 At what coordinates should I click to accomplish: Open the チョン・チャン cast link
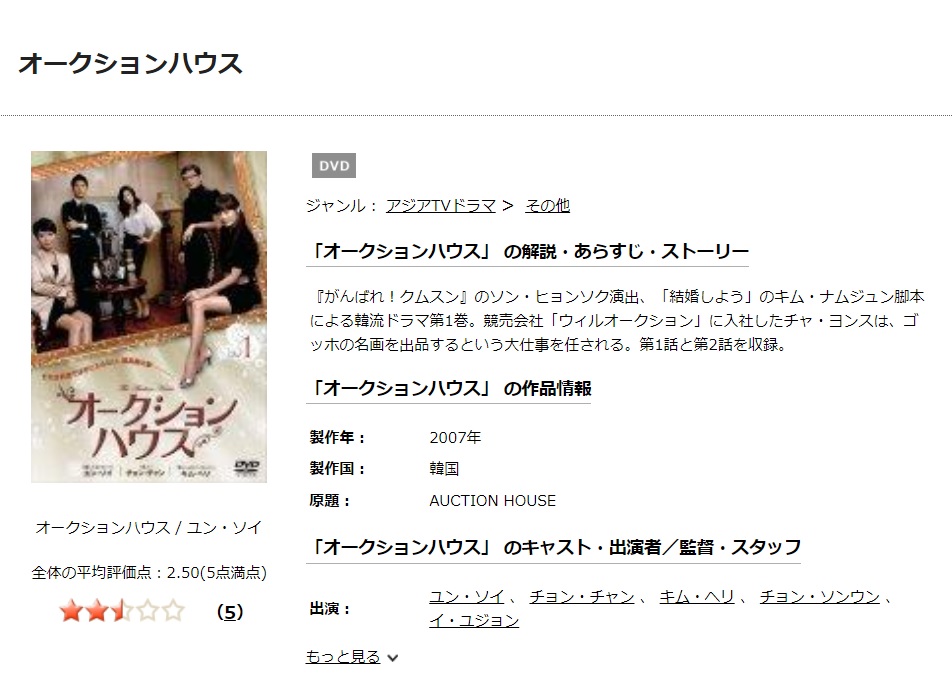pos(582,597)
